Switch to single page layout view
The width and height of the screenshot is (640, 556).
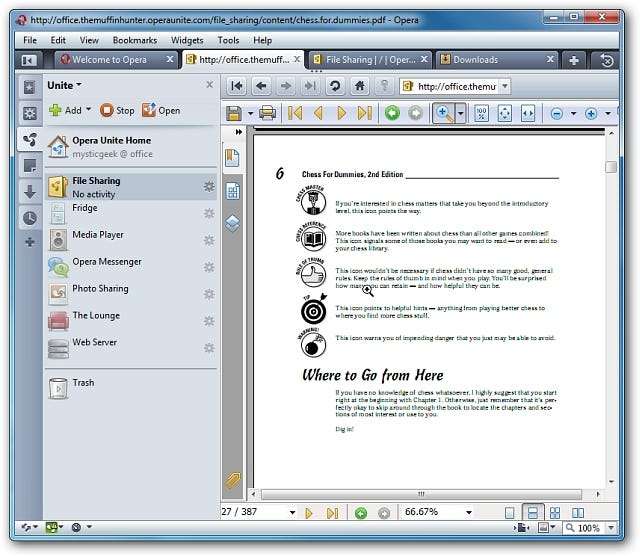pyautogui.click(x=511, y=513)
